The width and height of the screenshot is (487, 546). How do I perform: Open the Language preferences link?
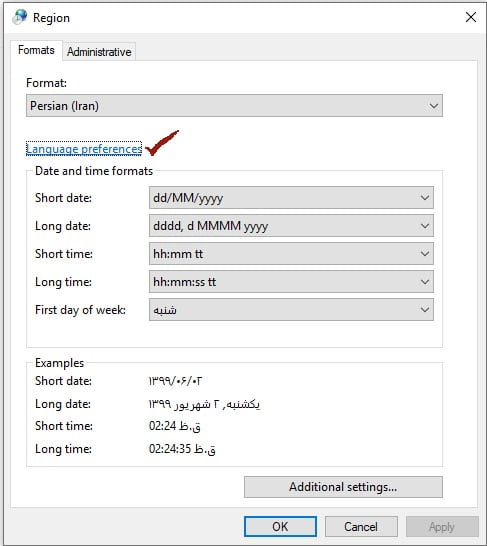pyautogui.click(x=84, y=149)
